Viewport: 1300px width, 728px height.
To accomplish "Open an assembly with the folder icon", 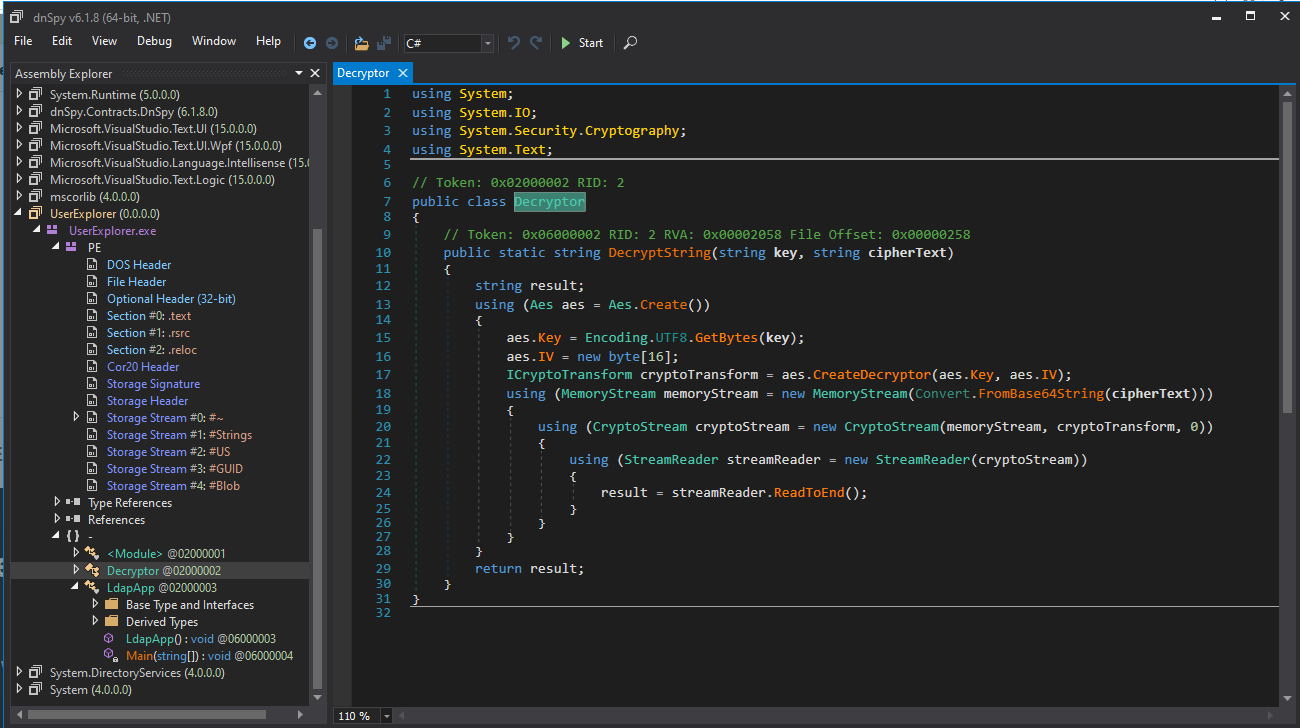I will click(362, 43).
